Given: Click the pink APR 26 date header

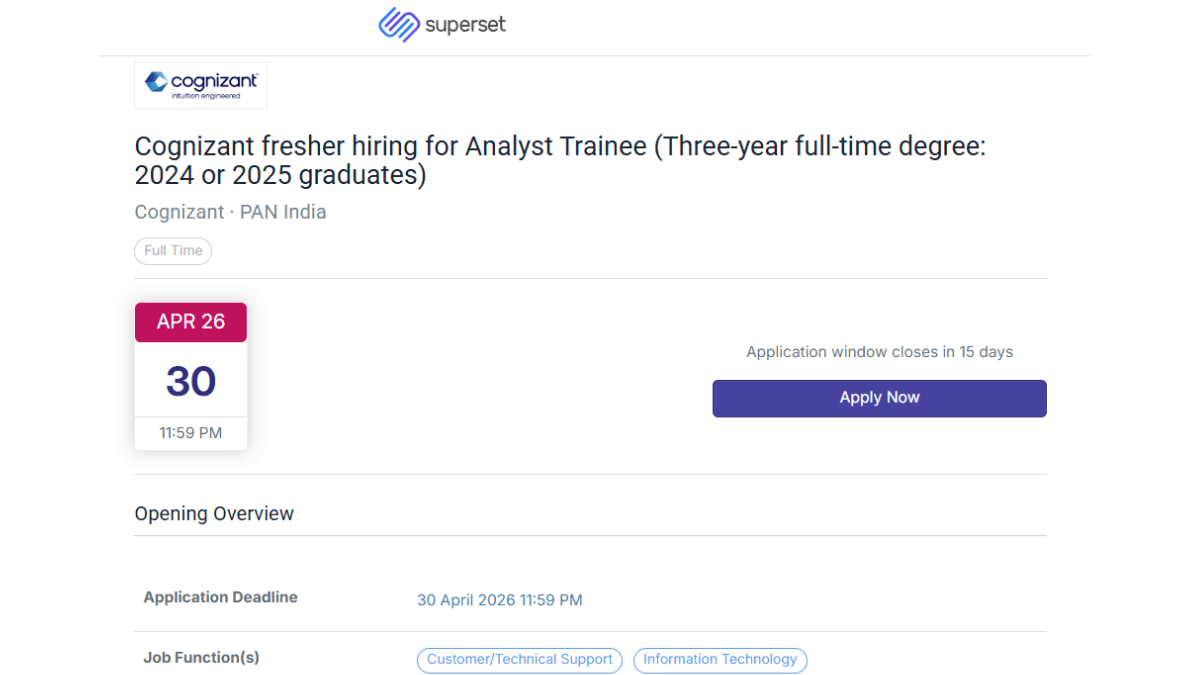Looking at the screenshot, I should [x=190, y=322].
